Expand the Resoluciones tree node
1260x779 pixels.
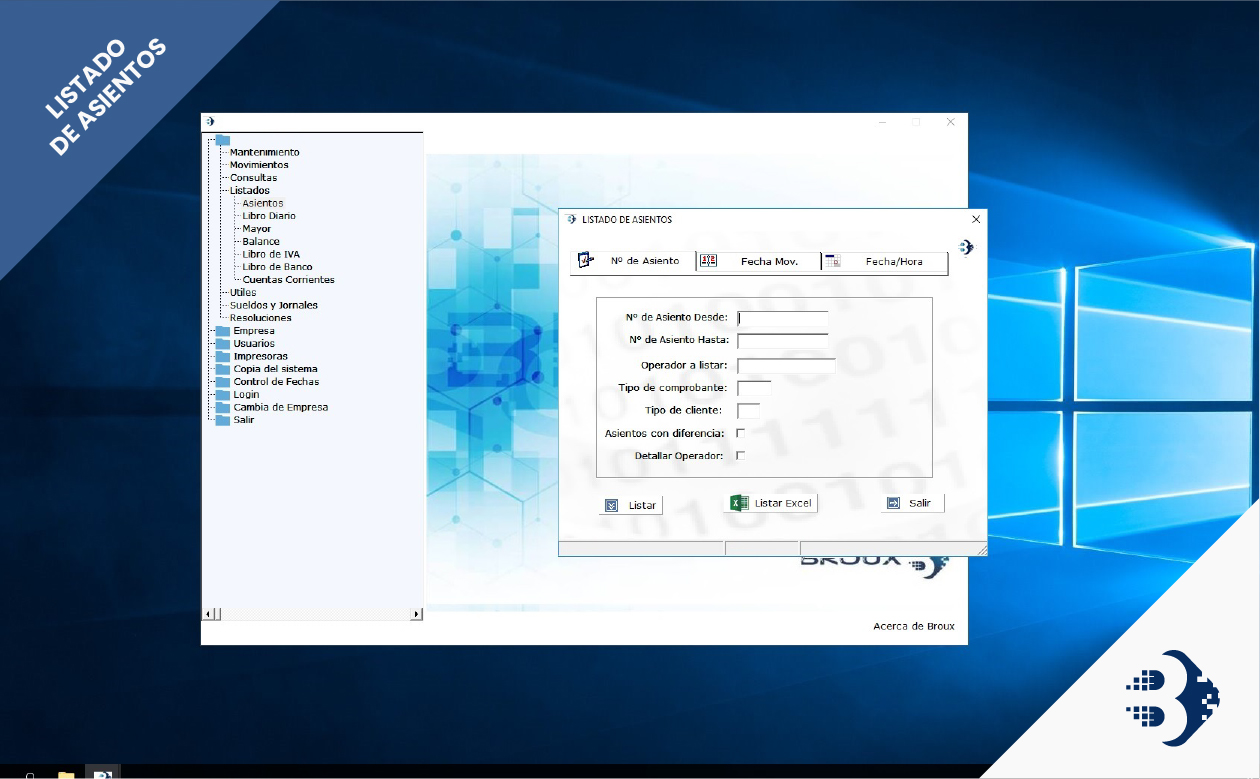click(x=261, y=318)
